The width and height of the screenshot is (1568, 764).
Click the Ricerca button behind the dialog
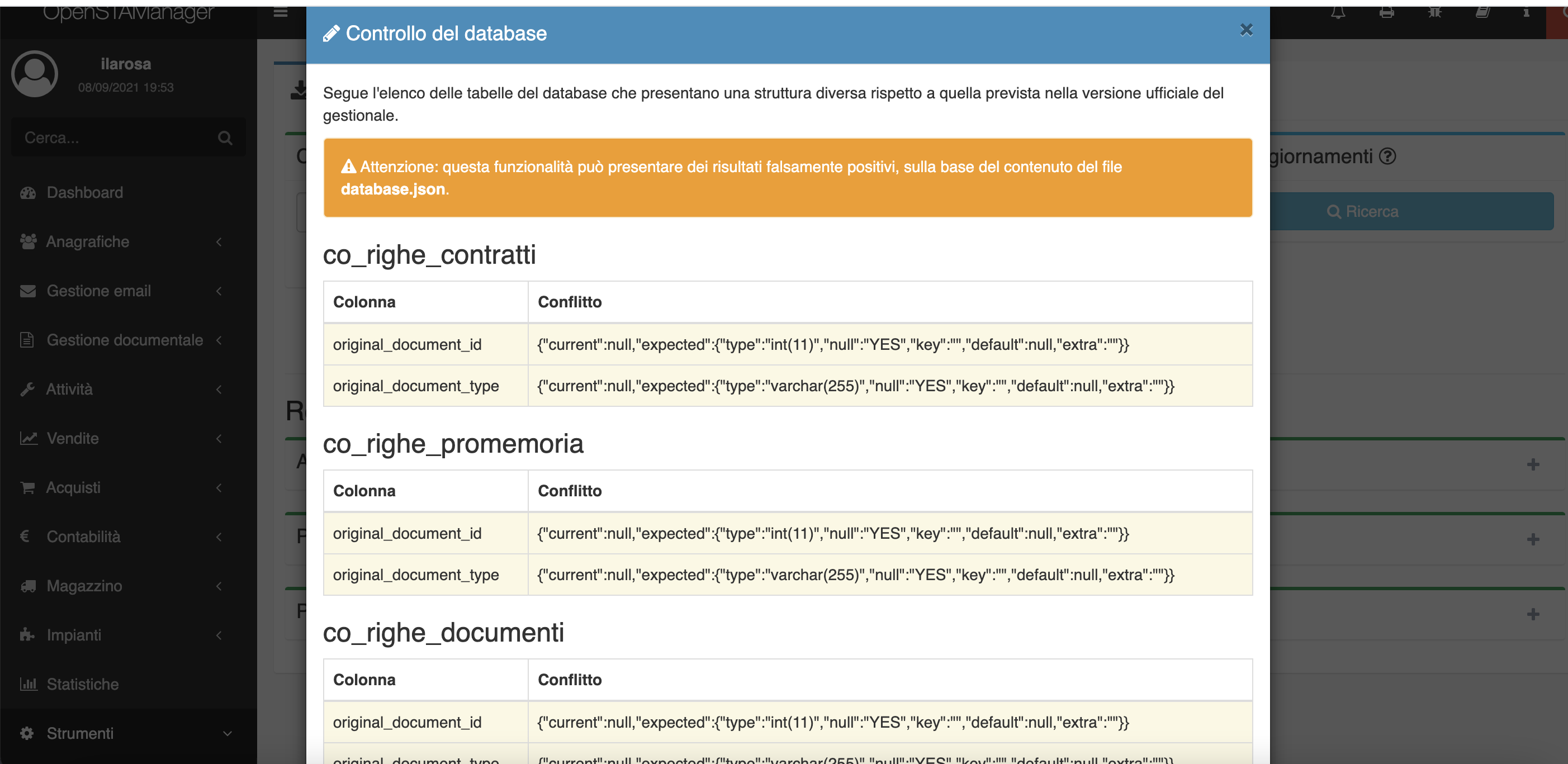click(x=1411, y=211)
